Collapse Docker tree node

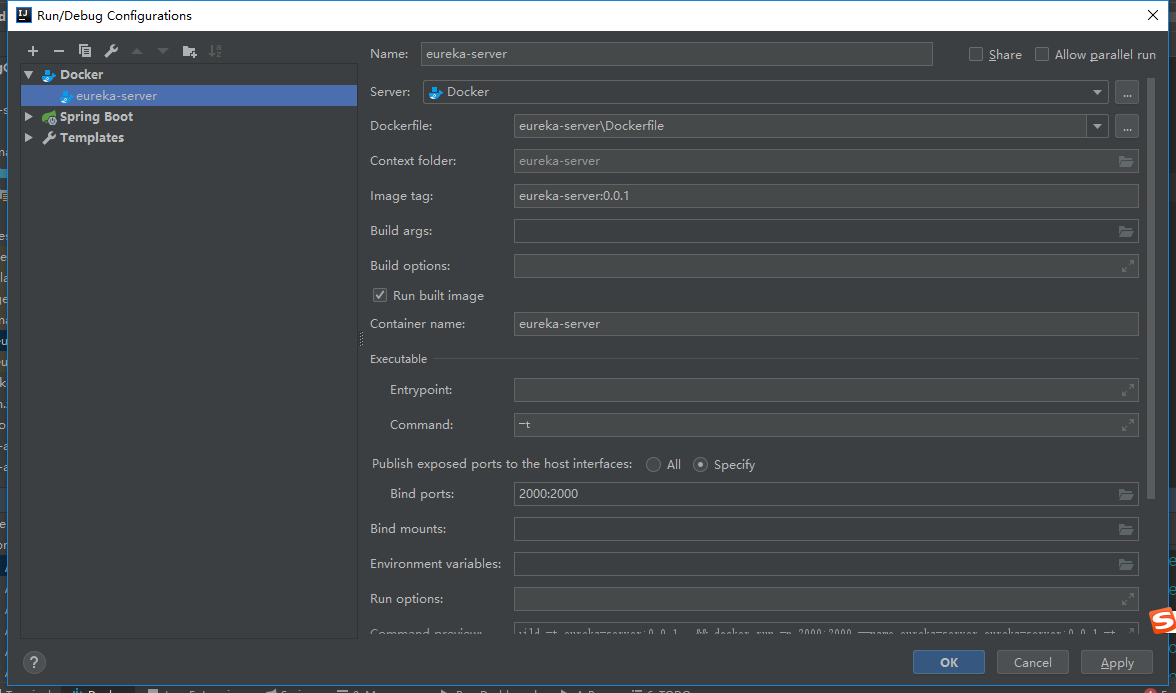coord(28,75)
